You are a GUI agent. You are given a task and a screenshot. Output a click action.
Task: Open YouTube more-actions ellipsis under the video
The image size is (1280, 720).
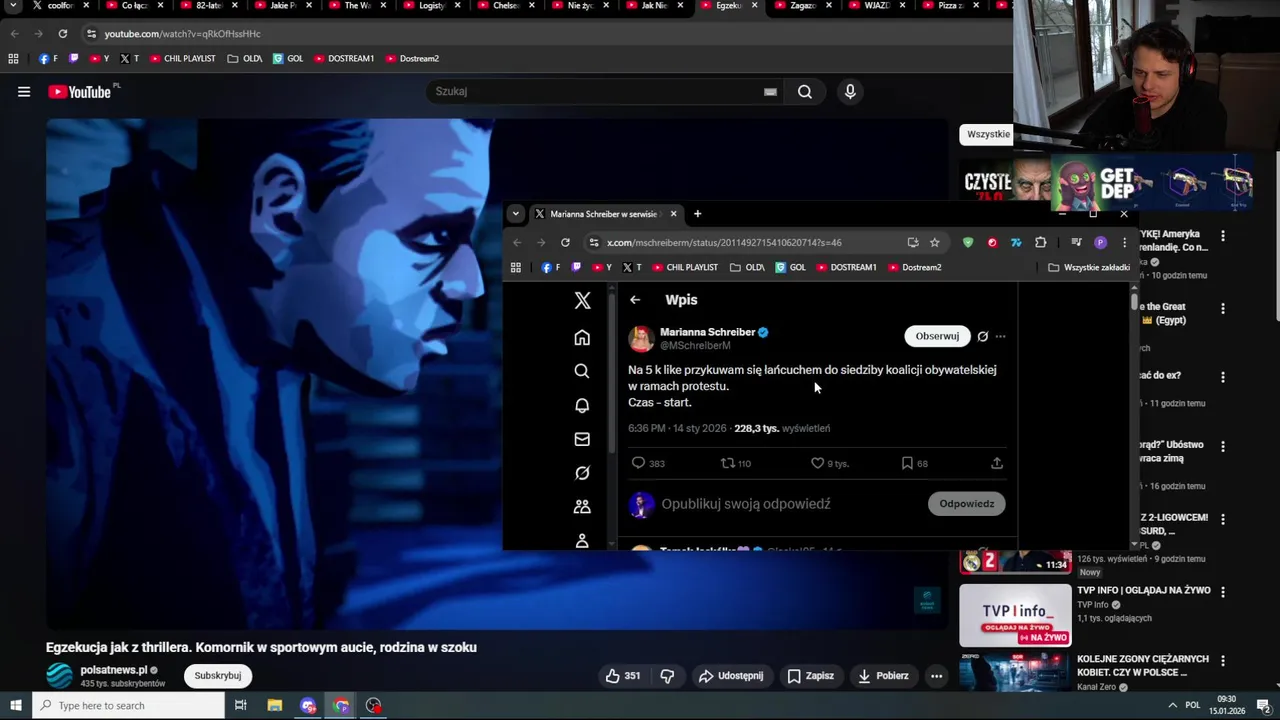pyautogui.click(x=936, y=676)
